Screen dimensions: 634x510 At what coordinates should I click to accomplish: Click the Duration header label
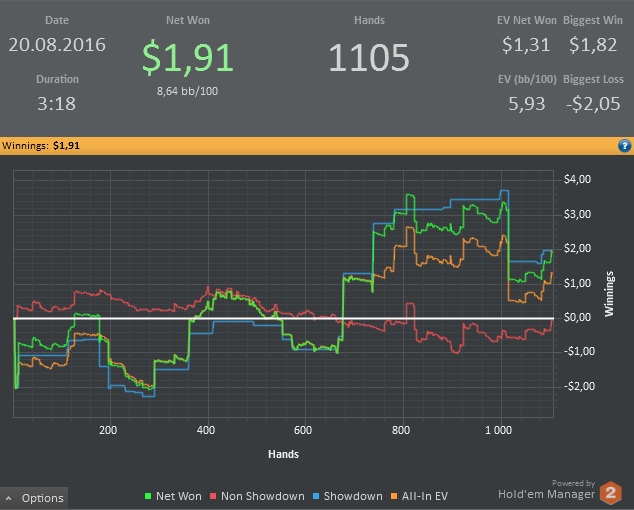(57, 79)
